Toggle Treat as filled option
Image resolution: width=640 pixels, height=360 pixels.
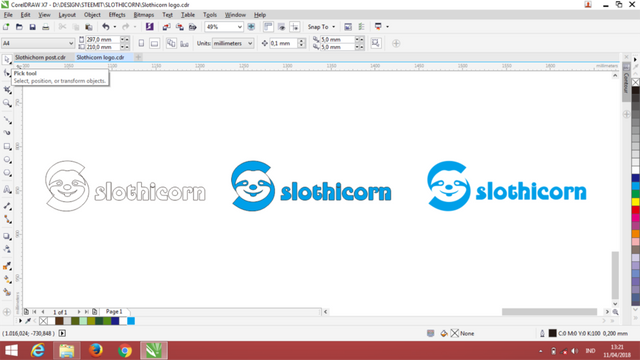point(376,43)
